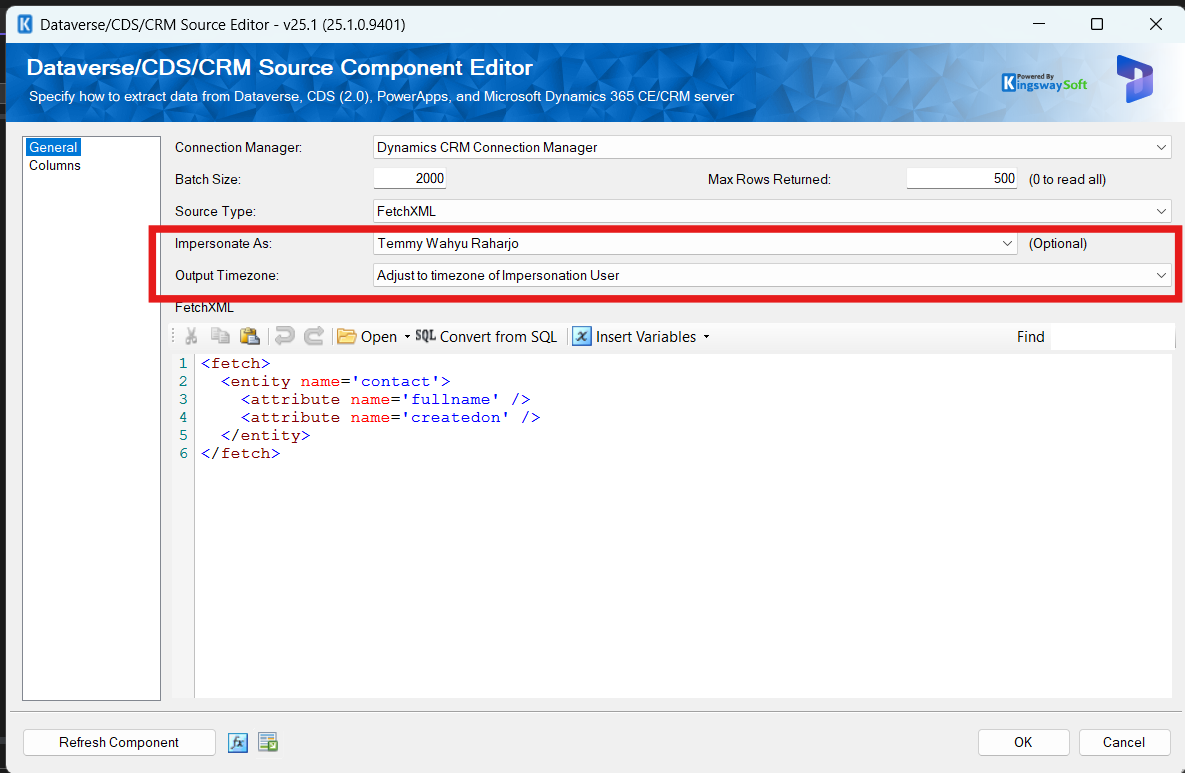Click the entity name='contact' line

coord(336,382)
